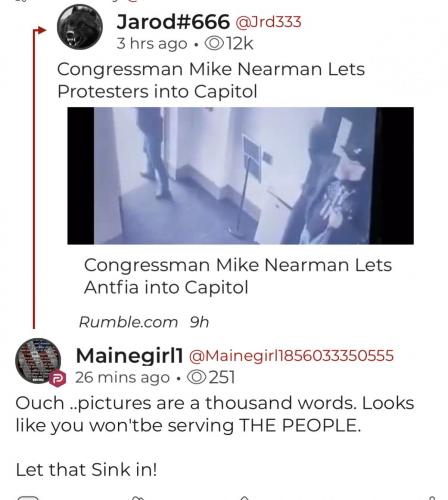The width and height of the screenshot is (448, 500).
Task: Open the @Jrd333 handle
Action: pos(268,22)
